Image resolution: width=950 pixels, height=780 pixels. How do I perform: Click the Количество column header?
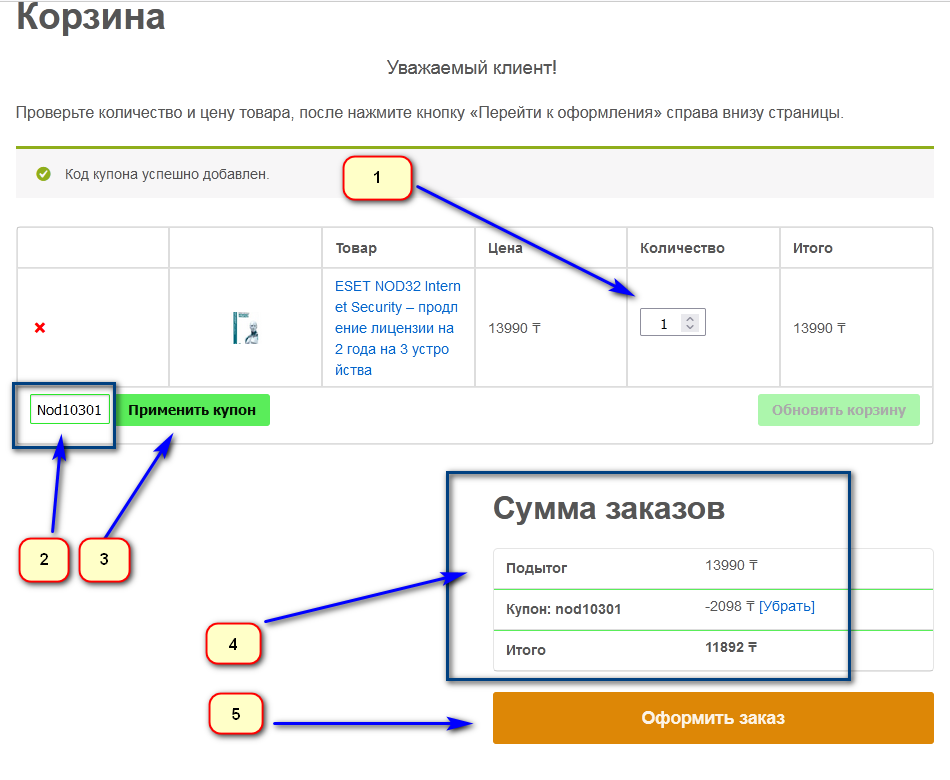point(682,248)
